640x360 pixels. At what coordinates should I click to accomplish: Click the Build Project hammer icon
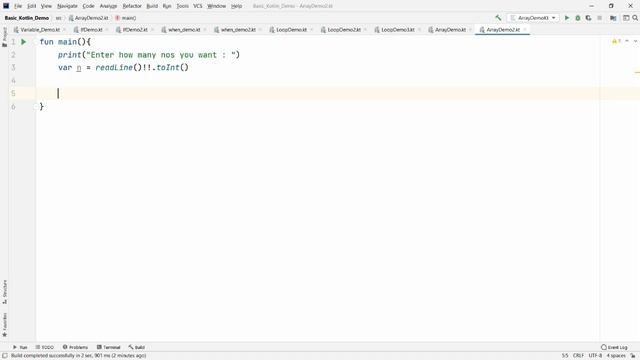(498, 18)
